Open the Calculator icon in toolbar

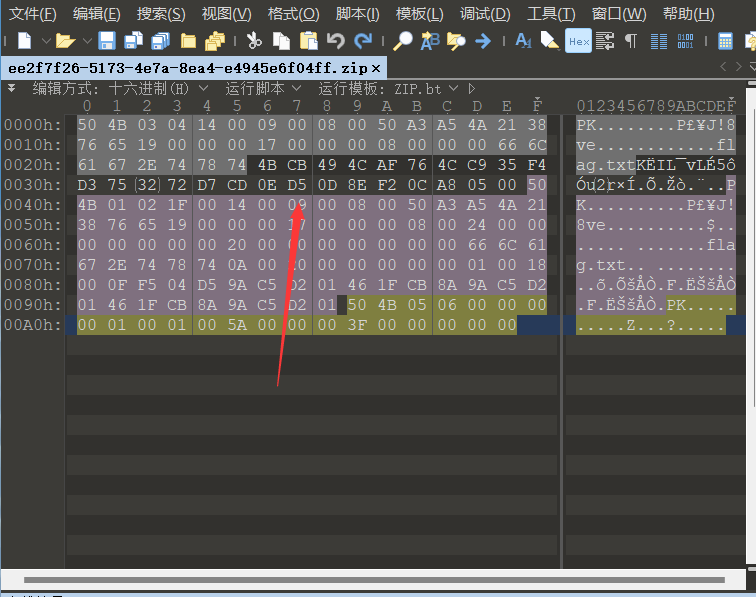726,41
